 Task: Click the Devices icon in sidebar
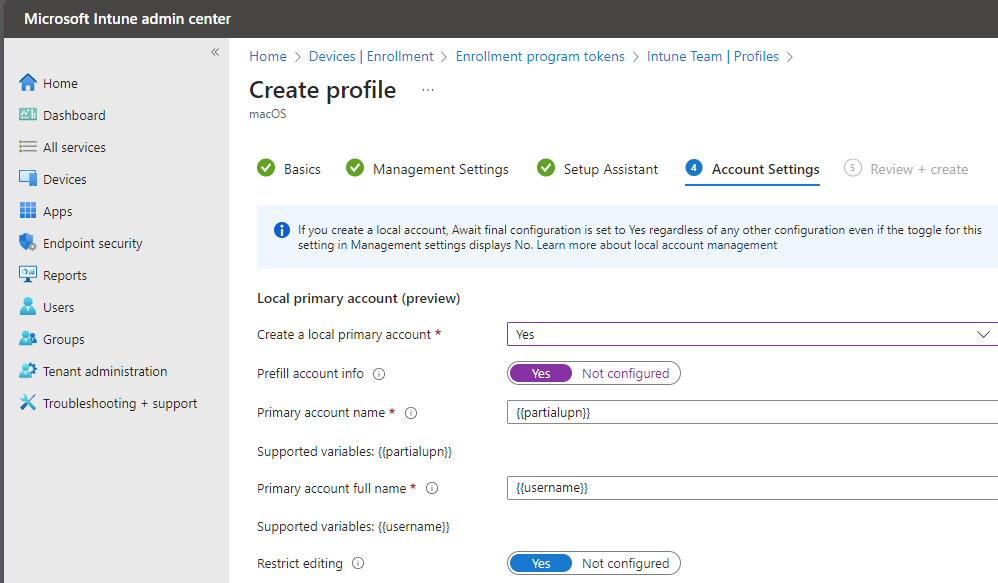tap(28, 178)
